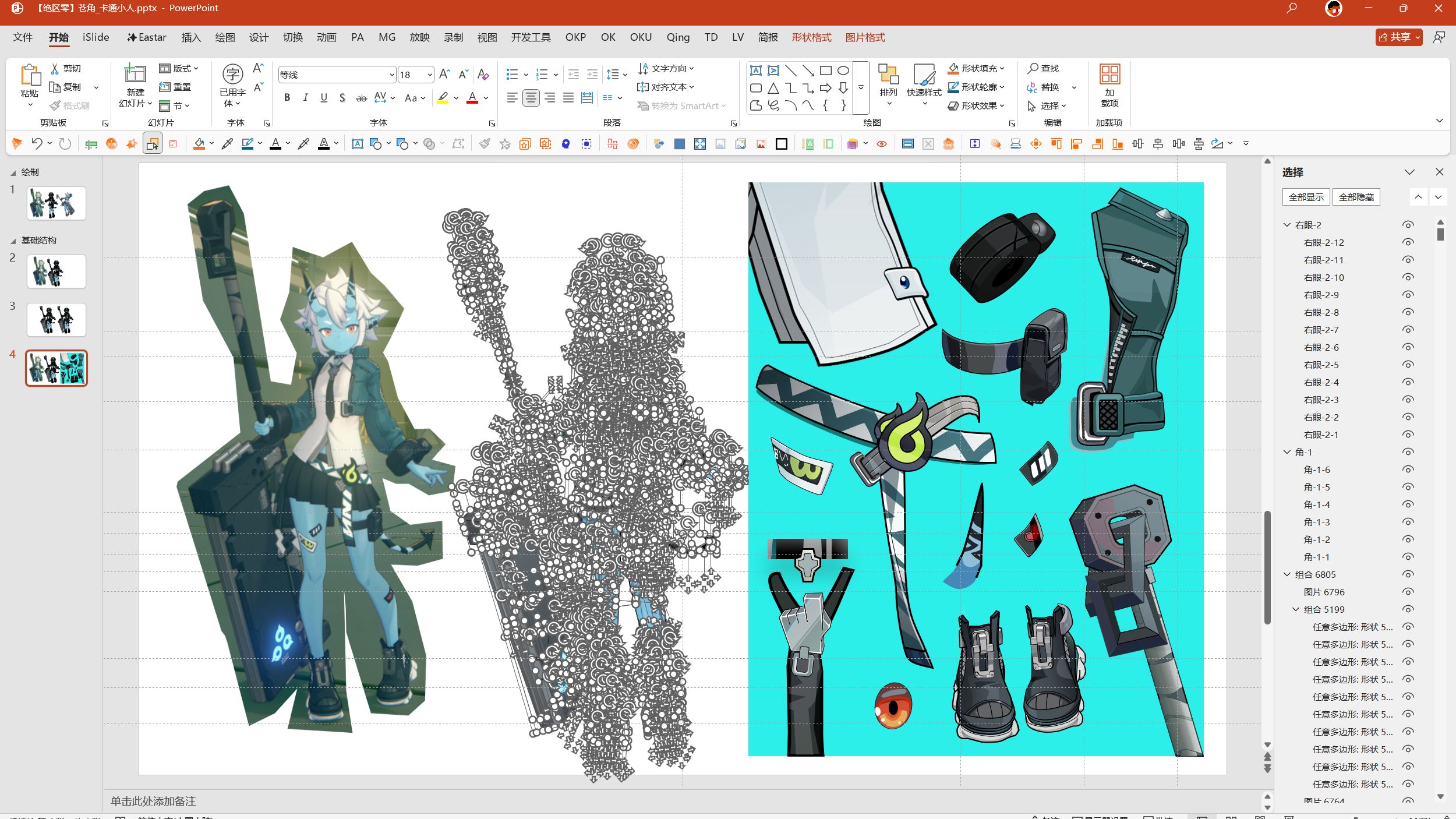Viewport: 1456px width, 819px height.
Task: Insert a triangle shape from gallery
Action: point(773,88)
